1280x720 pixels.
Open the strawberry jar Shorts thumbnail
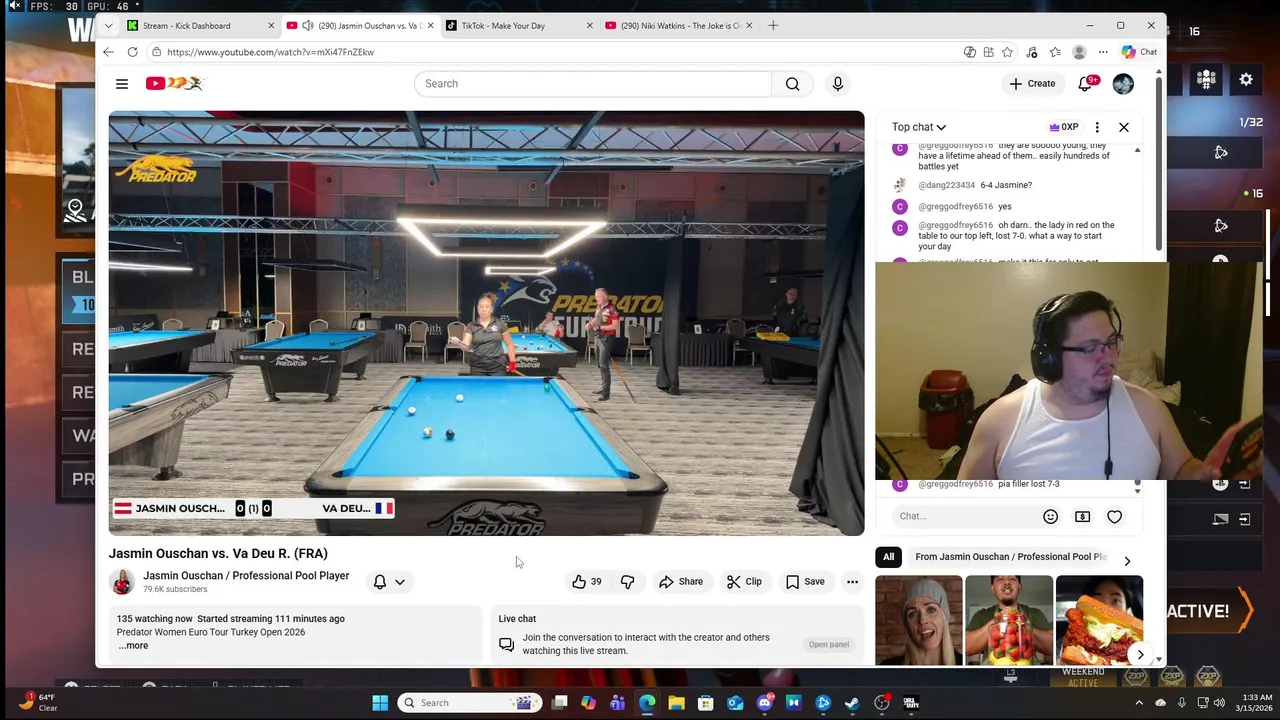point(1009,620)
